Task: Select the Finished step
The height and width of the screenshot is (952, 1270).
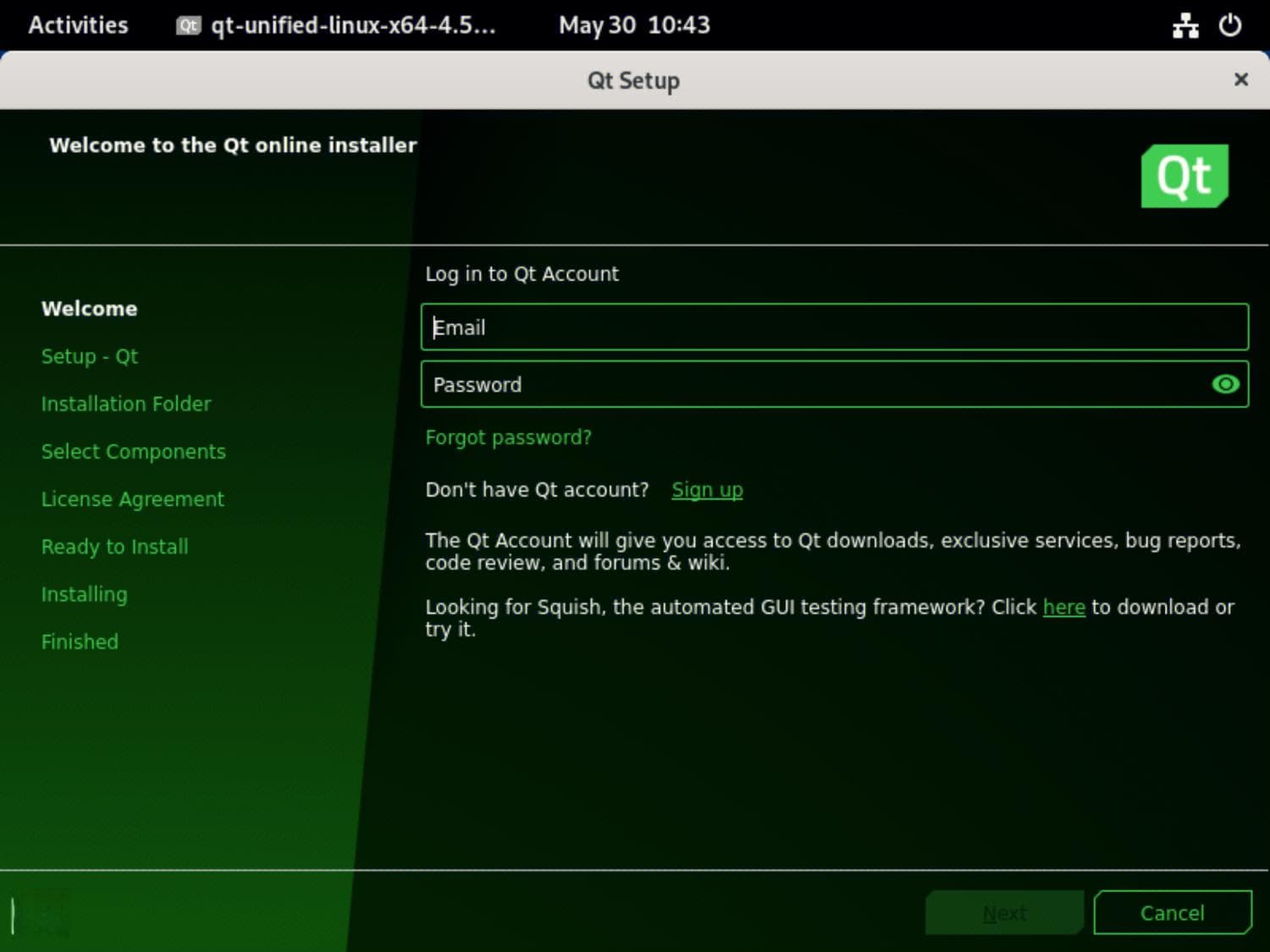Action: [x=80, y=641]
